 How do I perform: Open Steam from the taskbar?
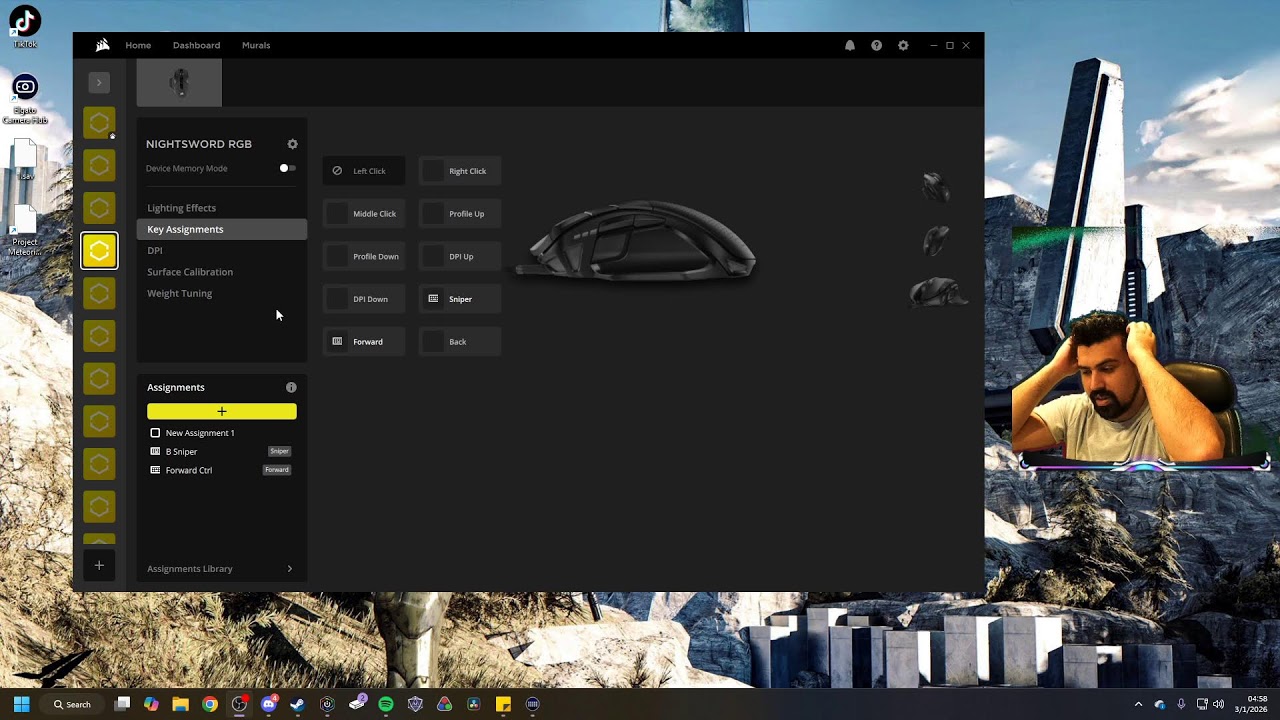click(297, 704)
